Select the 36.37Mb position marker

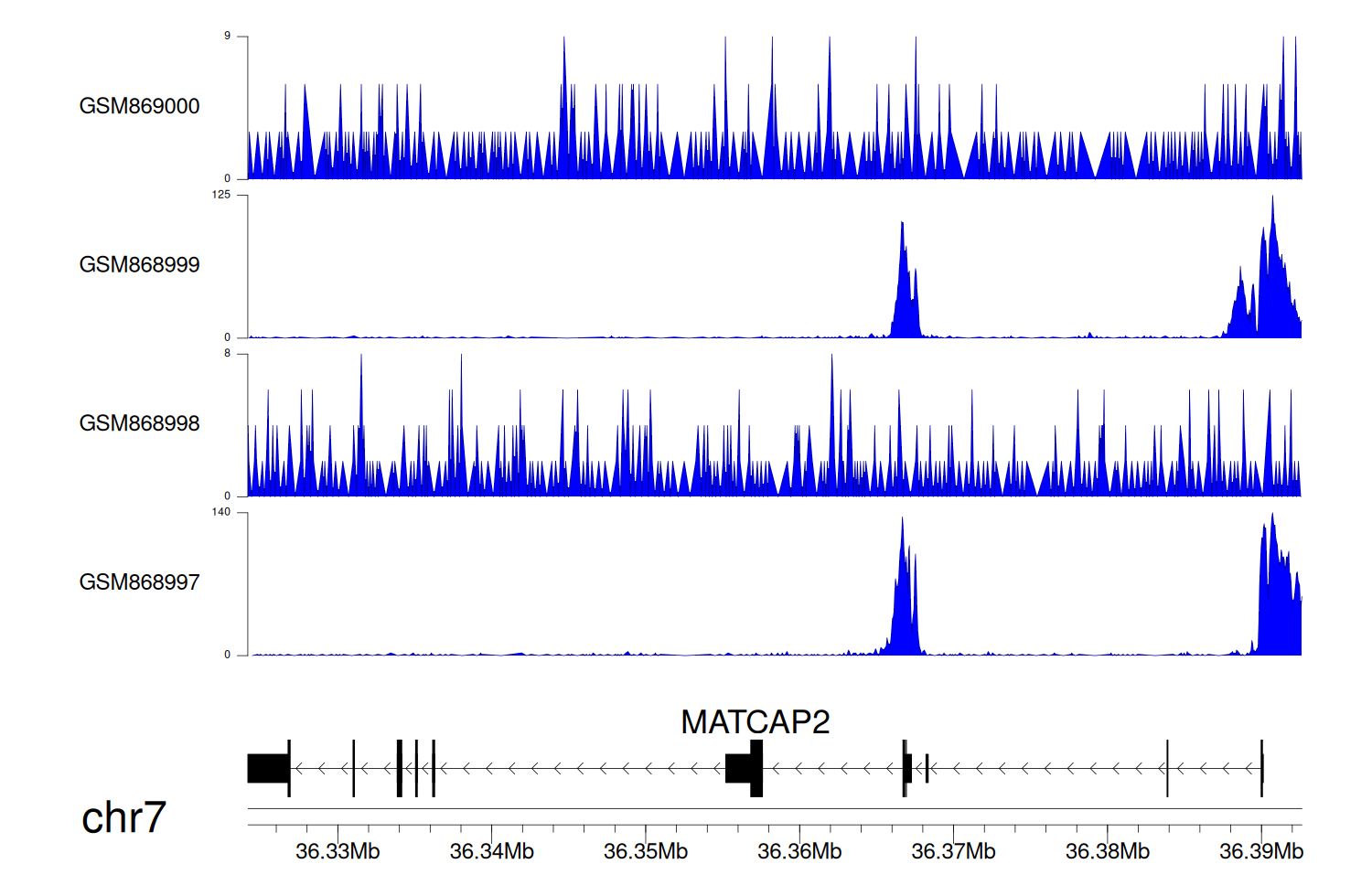click(x=953, y=851)
